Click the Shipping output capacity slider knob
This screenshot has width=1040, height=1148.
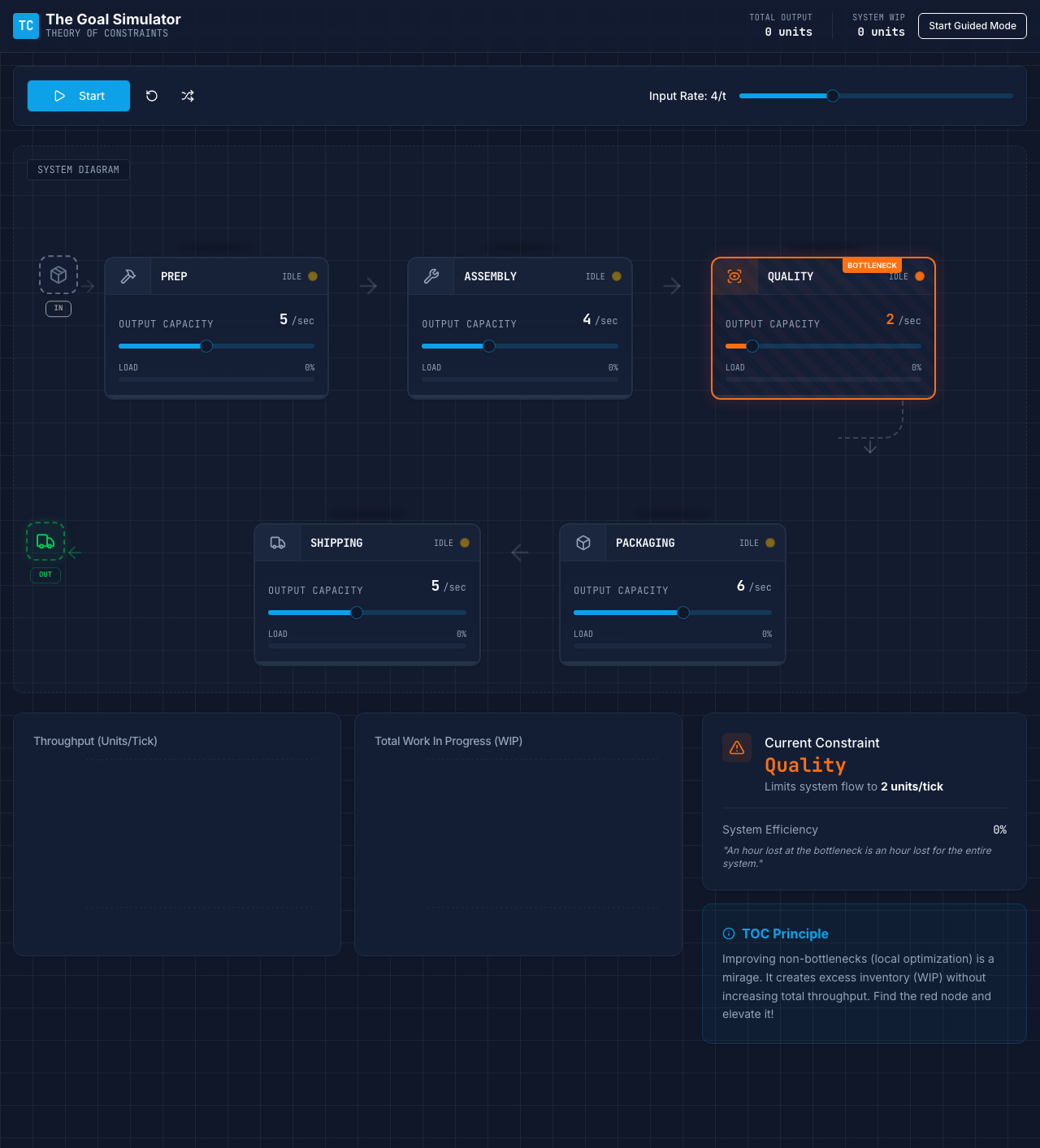[357, 613]
